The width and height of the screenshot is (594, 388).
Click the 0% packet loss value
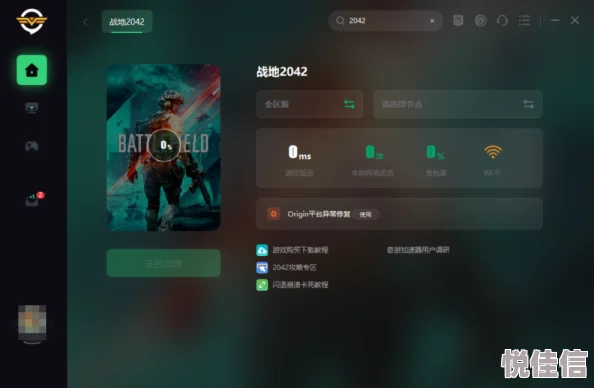click(435, 152)
